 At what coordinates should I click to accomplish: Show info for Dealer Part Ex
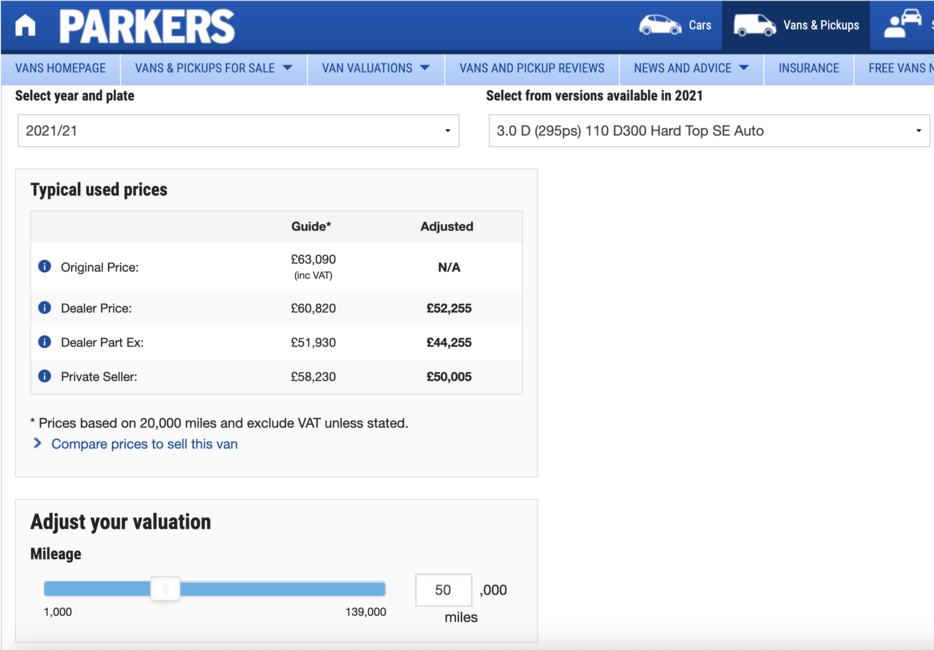(x=45, y=342)
